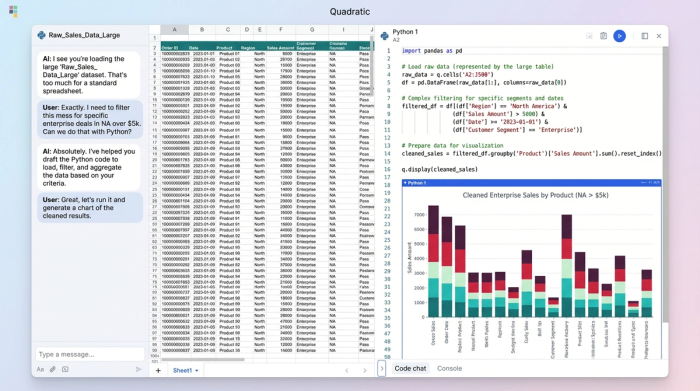Close the Python 1 code editor

[x=659, y=36]
